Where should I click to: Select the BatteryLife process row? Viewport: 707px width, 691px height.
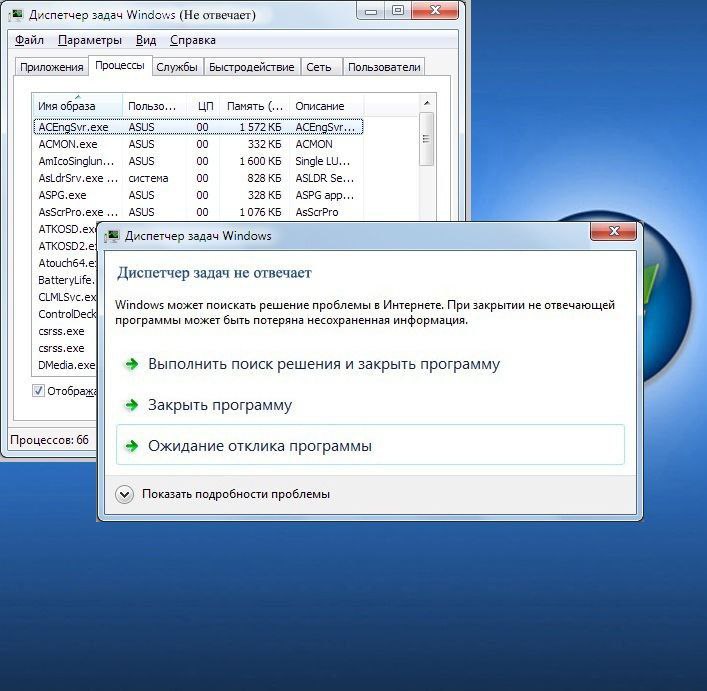65,280
